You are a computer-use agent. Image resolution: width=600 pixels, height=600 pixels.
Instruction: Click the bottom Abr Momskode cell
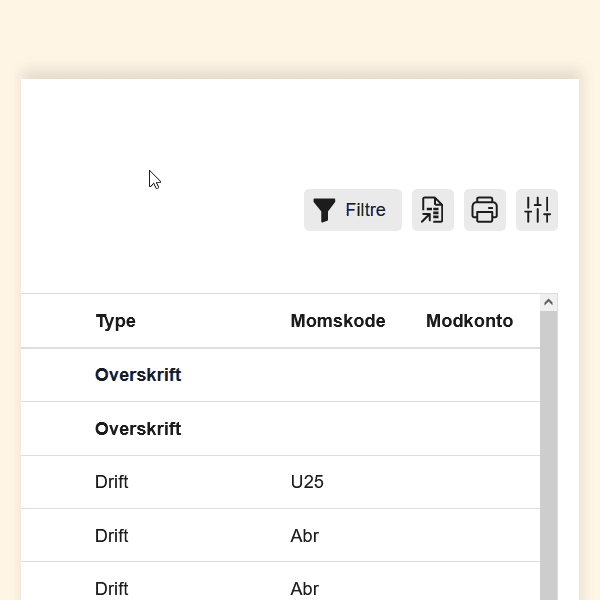305,588
